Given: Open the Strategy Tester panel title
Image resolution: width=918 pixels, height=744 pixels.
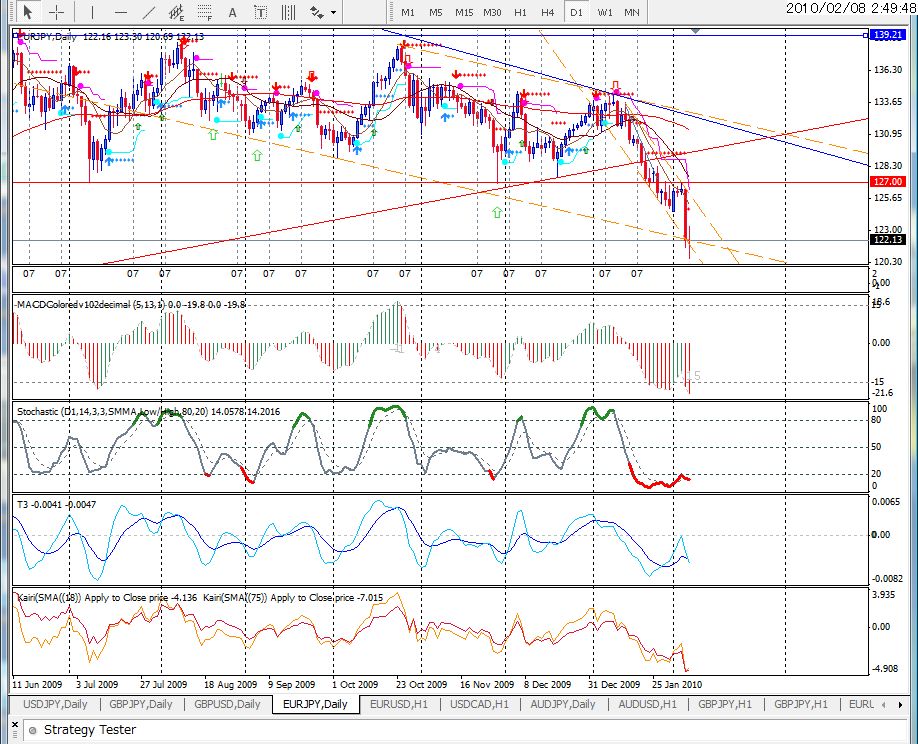Looking at the screenshot, I should [90, 730].
